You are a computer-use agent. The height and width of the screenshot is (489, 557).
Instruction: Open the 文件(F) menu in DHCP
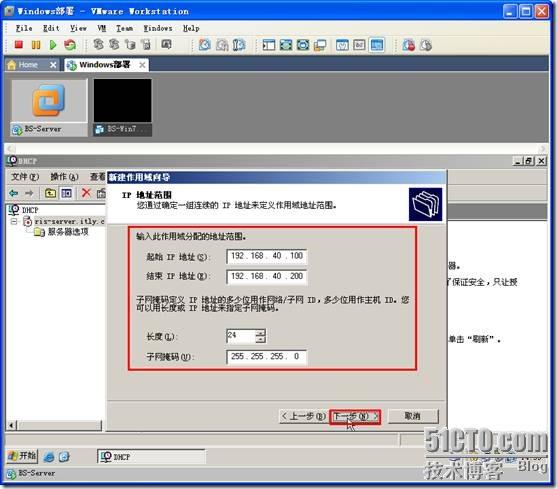25,176
